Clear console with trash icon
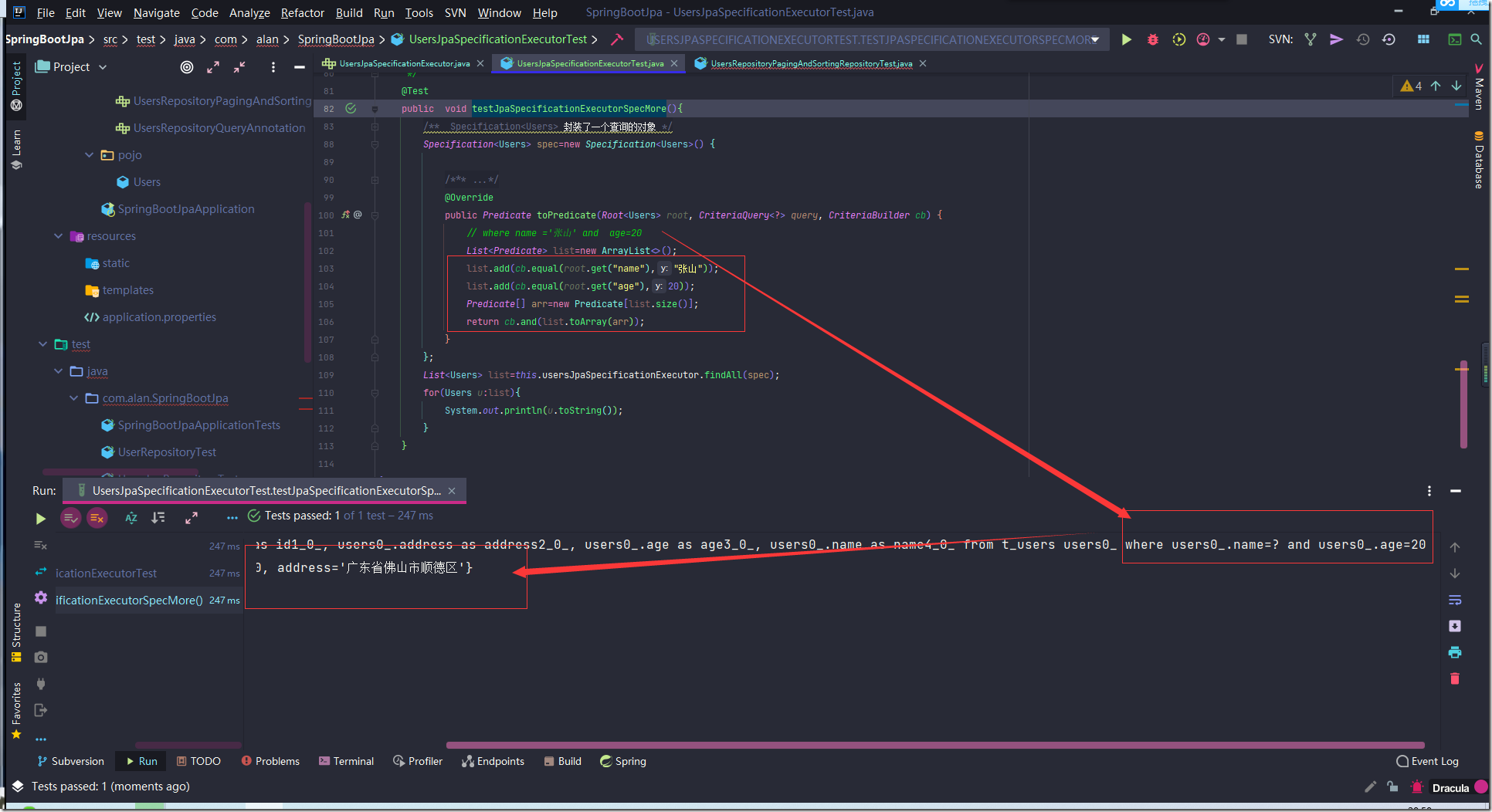Image resolution: width=1492 pixels, height=812 pixels. (x=1455, y=678)
